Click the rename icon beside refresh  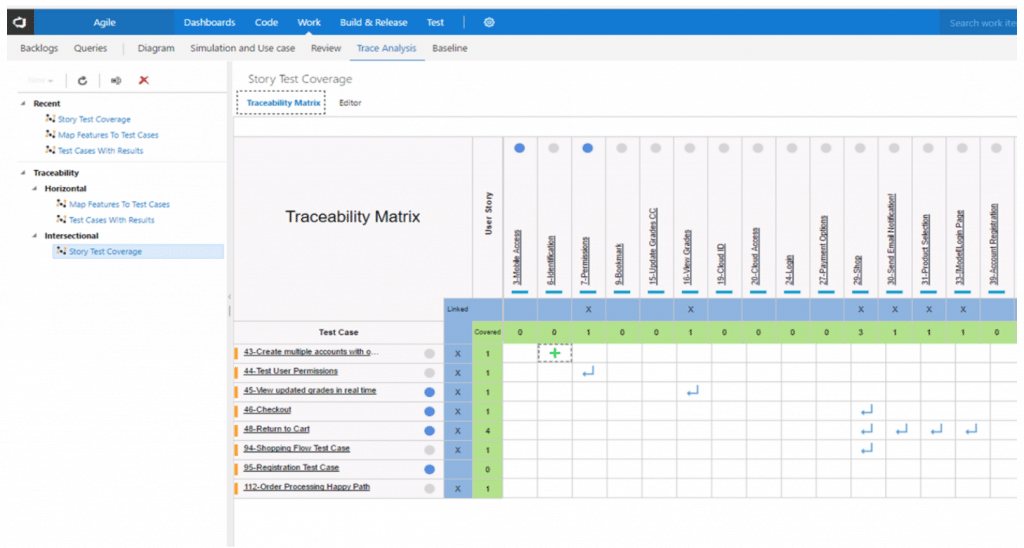click(116, 80)
